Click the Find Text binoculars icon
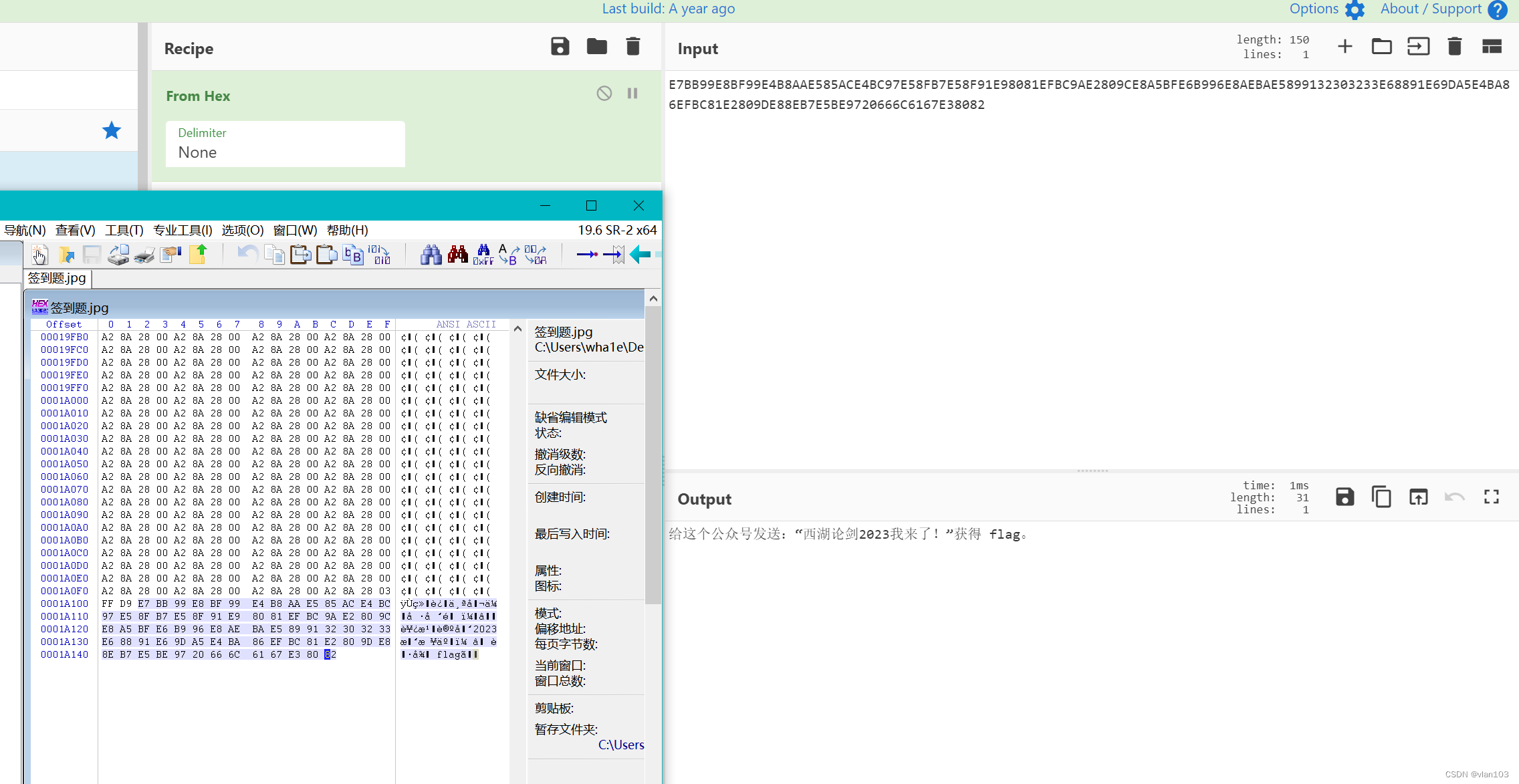 431,255
